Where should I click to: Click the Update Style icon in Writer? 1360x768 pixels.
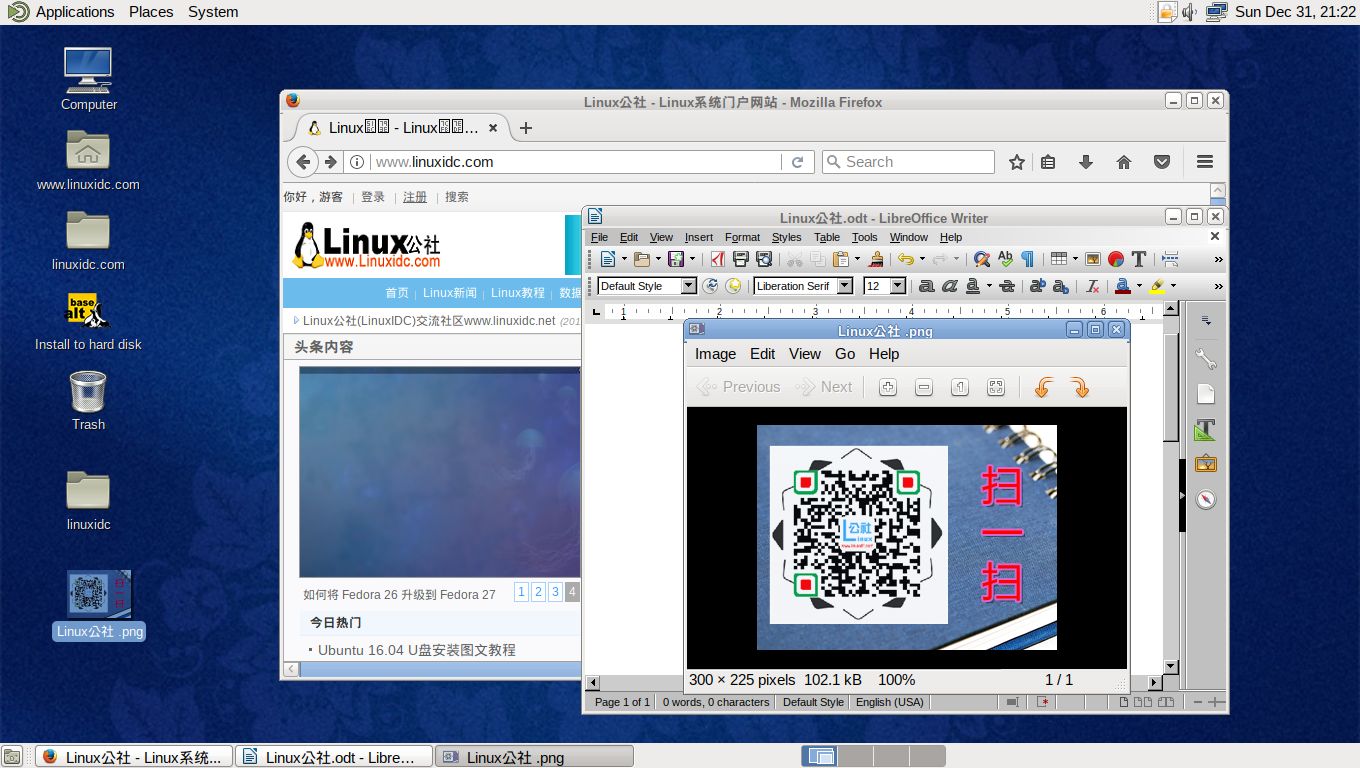tap(710, 286)
